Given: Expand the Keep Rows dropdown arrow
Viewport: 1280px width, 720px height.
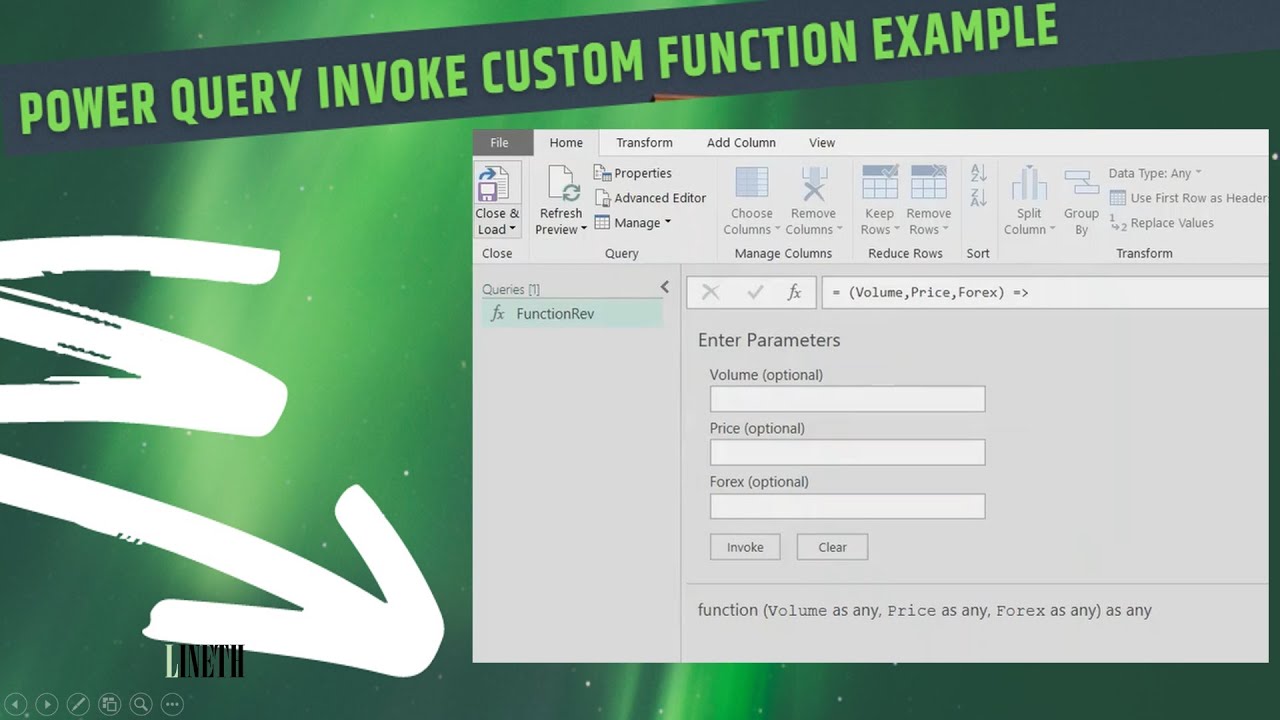Looking at the screenshot, I should (x=897, y=230).
